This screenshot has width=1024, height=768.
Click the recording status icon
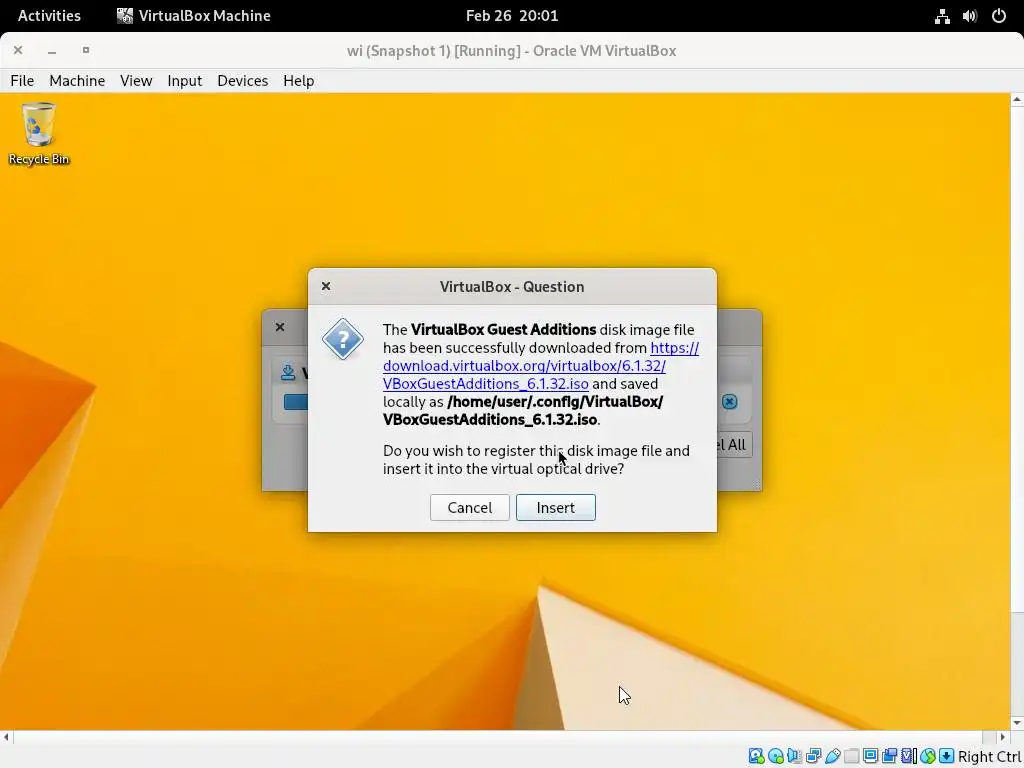point(889,756)
